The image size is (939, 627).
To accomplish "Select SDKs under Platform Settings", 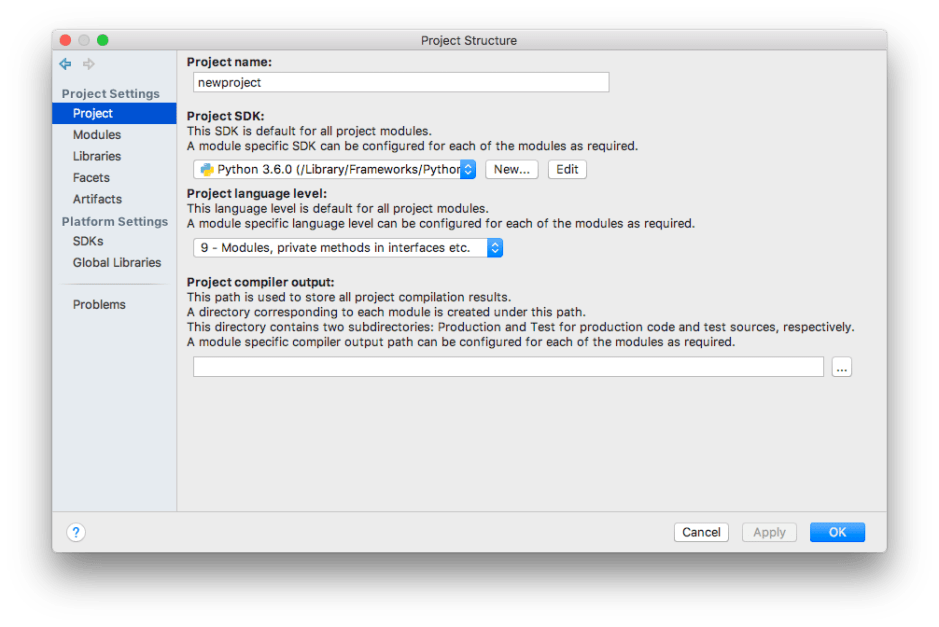I will pyautogui.click(x=88, y=241).
